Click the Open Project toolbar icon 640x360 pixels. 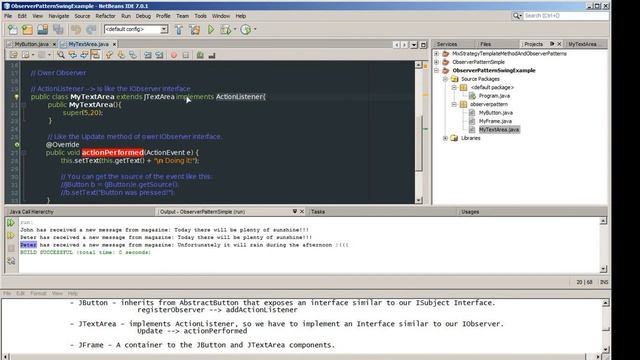[42, 29]
